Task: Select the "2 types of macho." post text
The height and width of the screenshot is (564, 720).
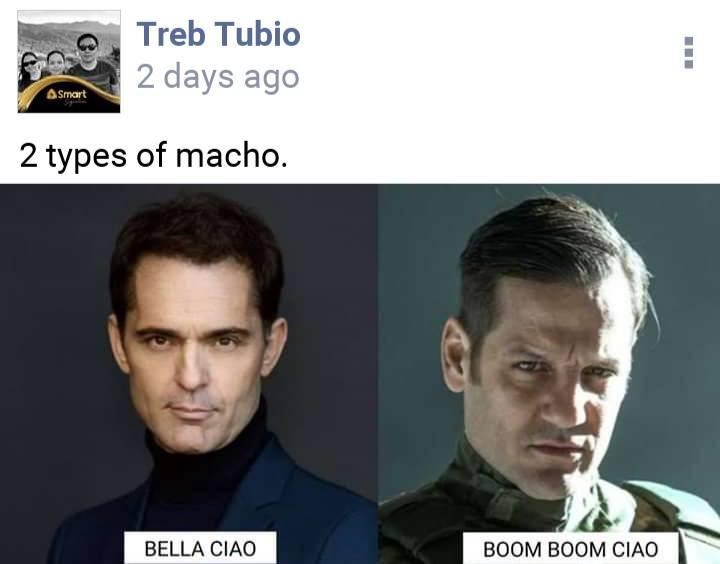Action: (x=153, y=155)
